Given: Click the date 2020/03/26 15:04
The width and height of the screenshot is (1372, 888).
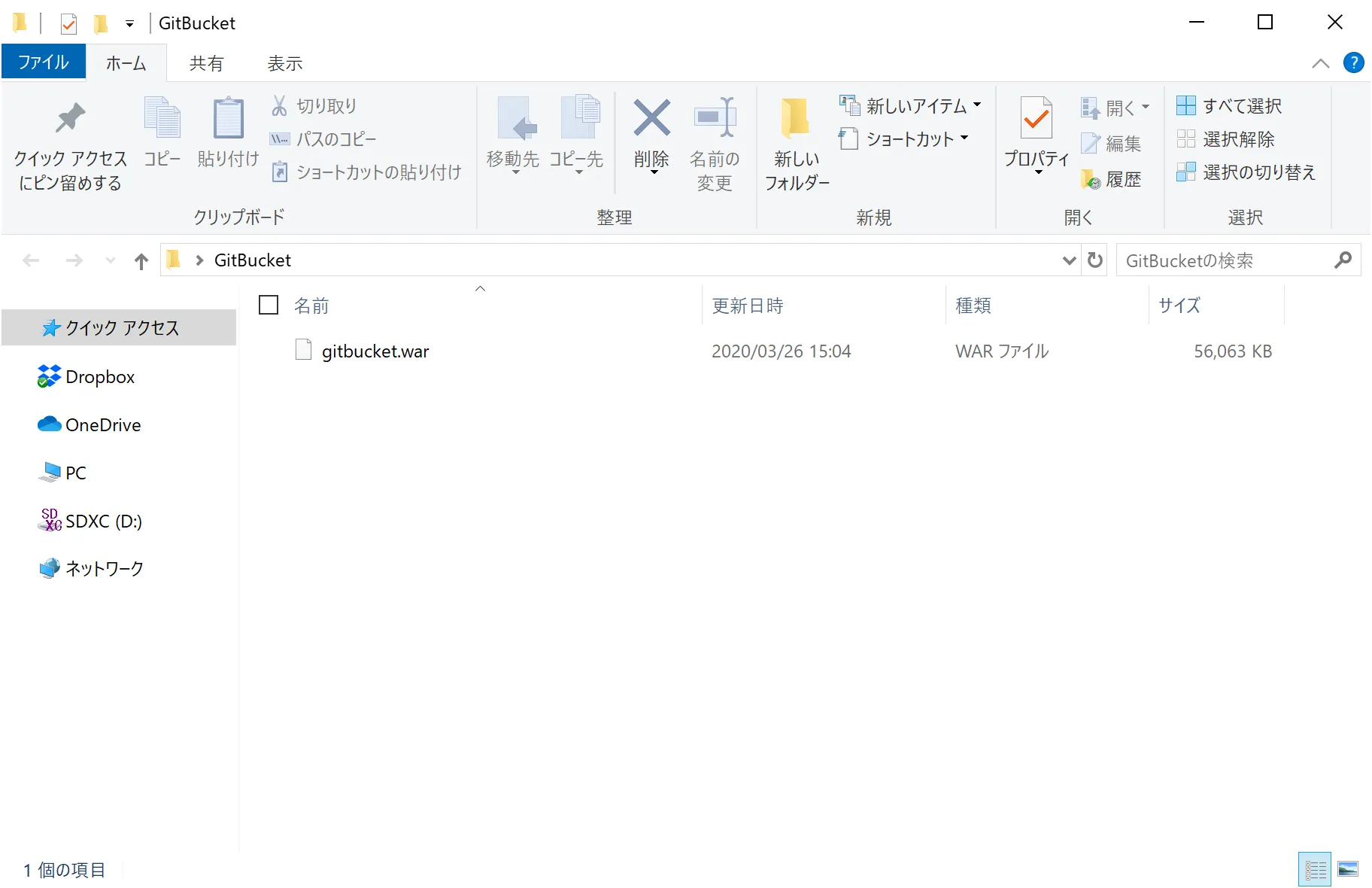Looking at the screenshot, I should coord(781,351).
